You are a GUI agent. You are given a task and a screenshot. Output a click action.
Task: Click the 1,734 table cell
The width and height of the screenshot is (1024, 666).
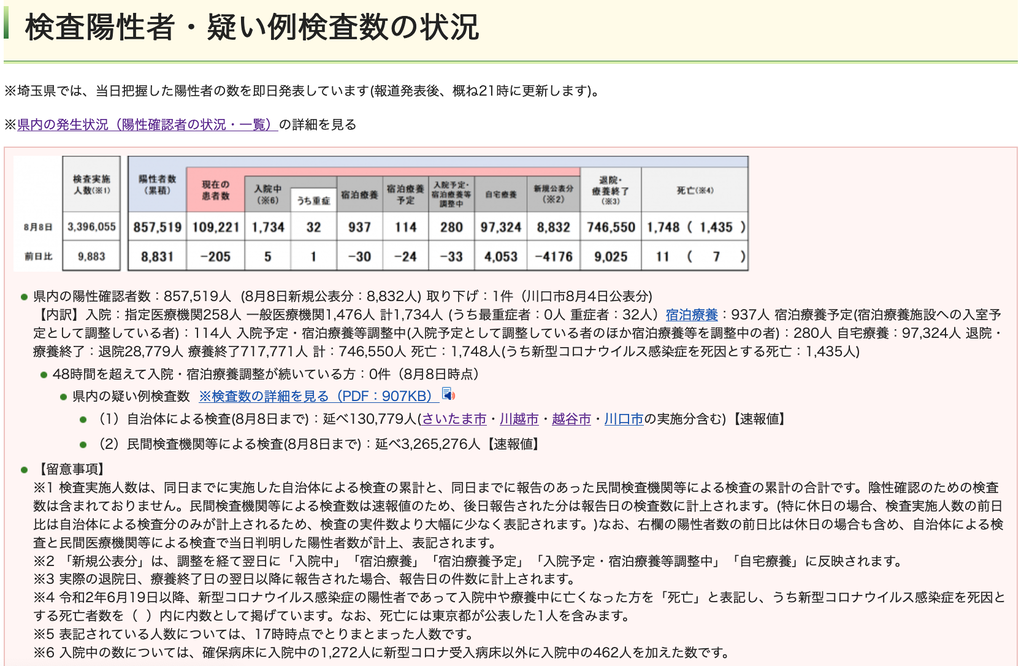coord(268,227)
